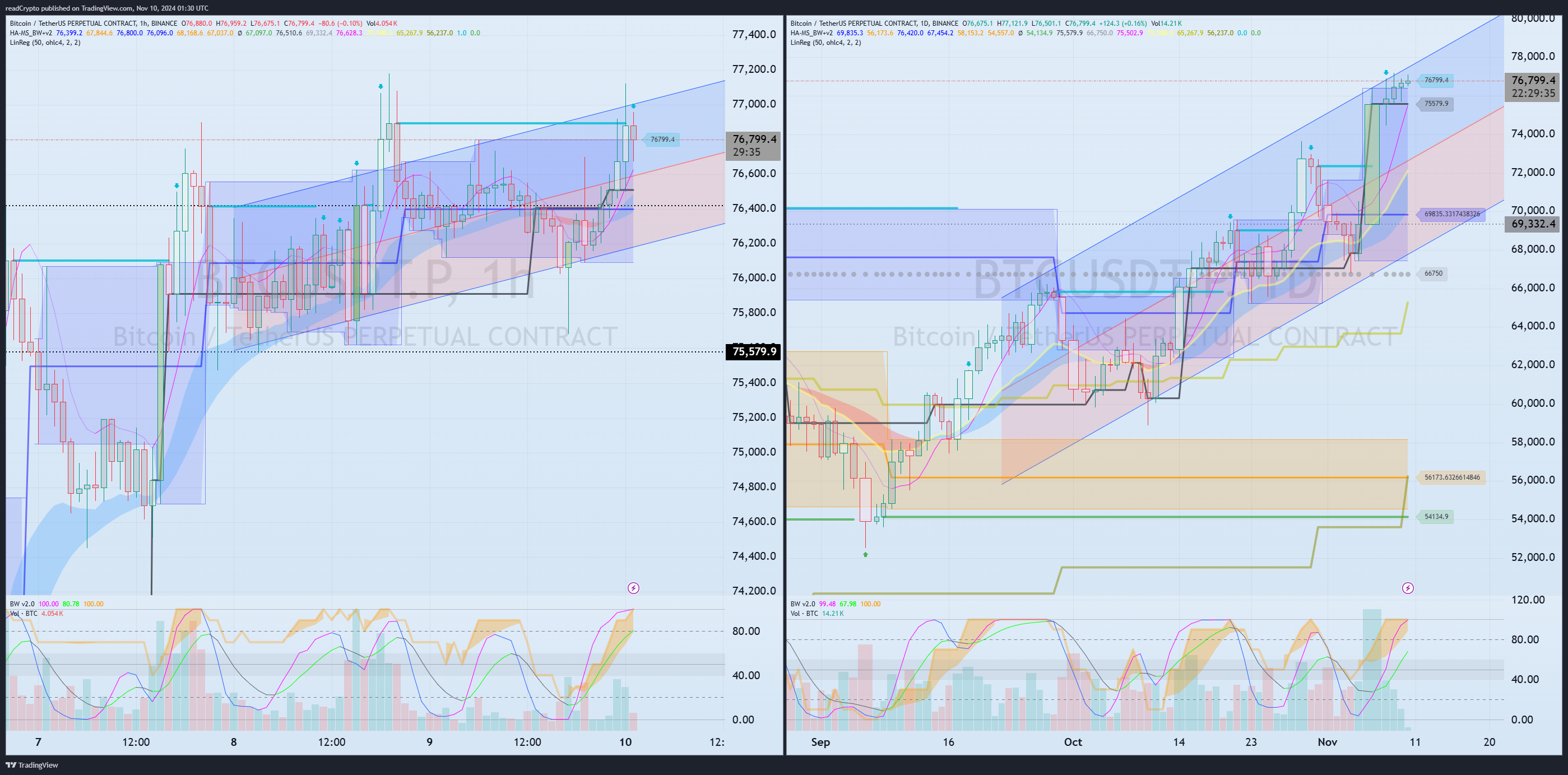Click the 12:00 time label after day 8
This screenshot has width=1568, height=775.
(331, 742)
